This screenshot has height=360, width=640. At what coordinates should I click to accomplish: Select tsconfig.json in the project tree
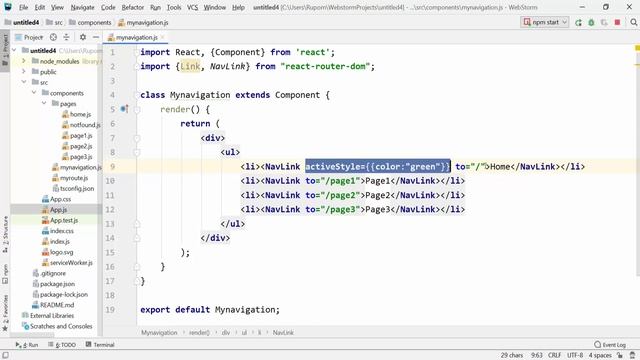click(x=77, y=189)
